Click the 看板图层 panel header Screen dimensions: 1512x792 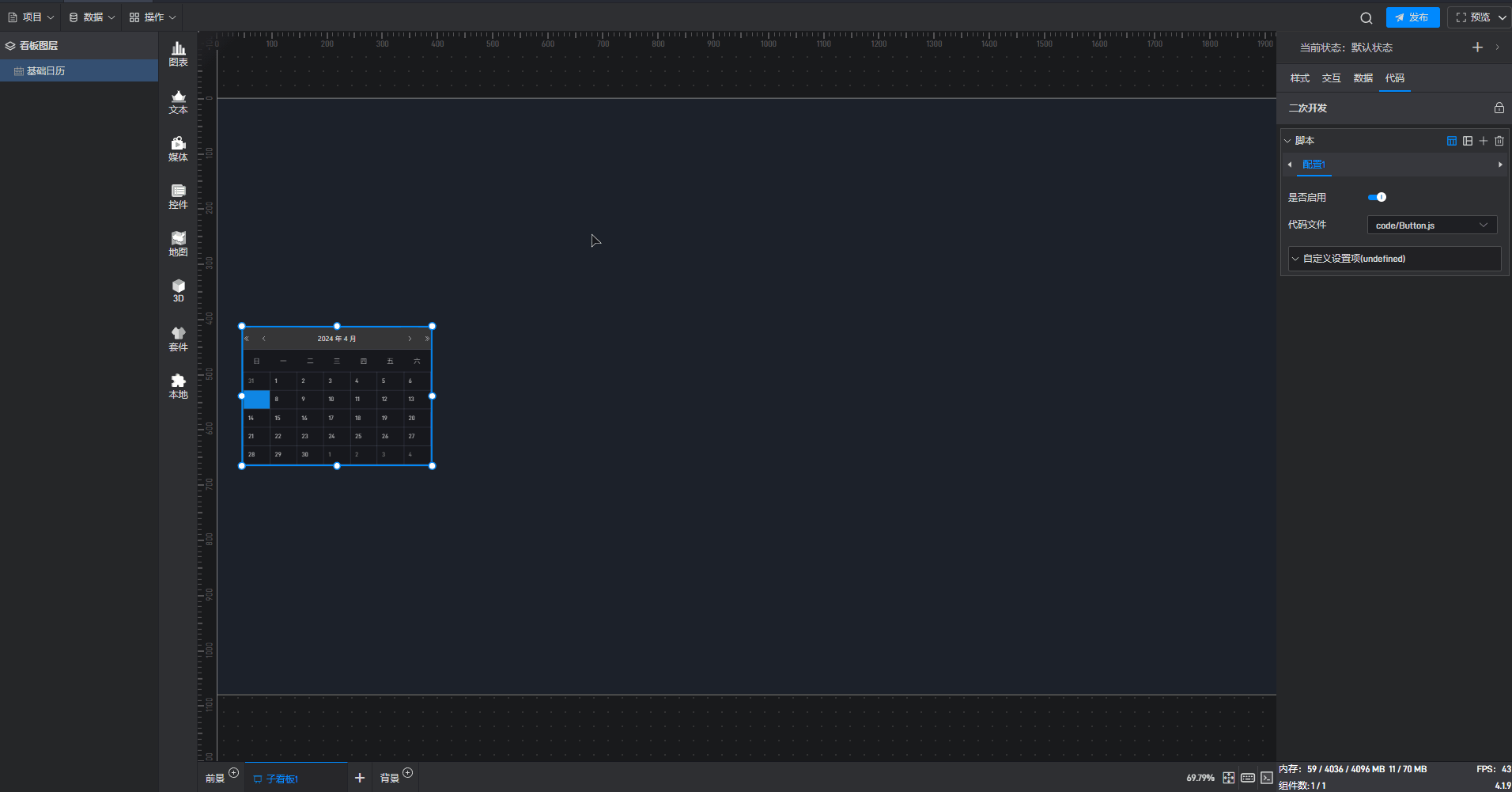pyautogui.click(x=79, y=46)
